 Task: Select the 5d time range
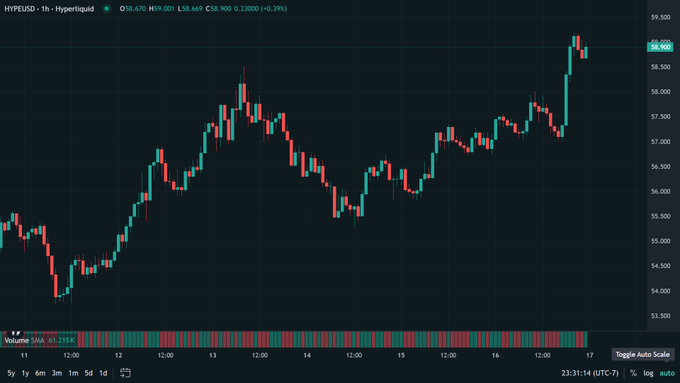pyautogui.click(x=88, y=373)
